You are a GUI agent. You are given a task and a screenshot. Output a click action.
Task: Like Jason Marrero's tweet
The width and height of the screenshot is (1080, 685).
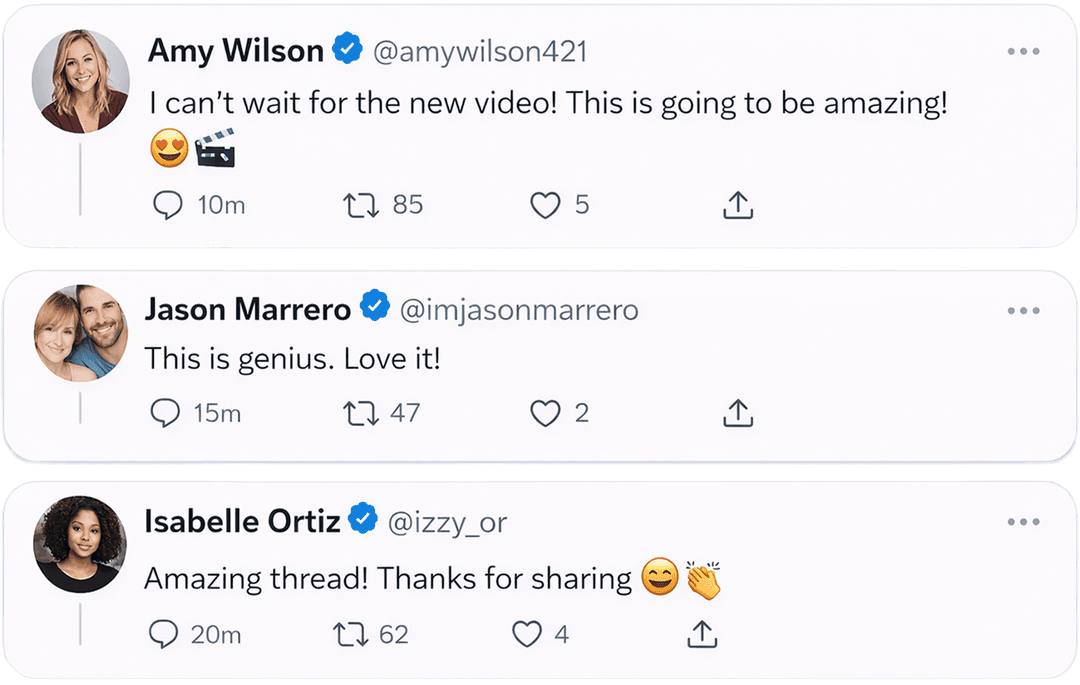tap(545, 413)
